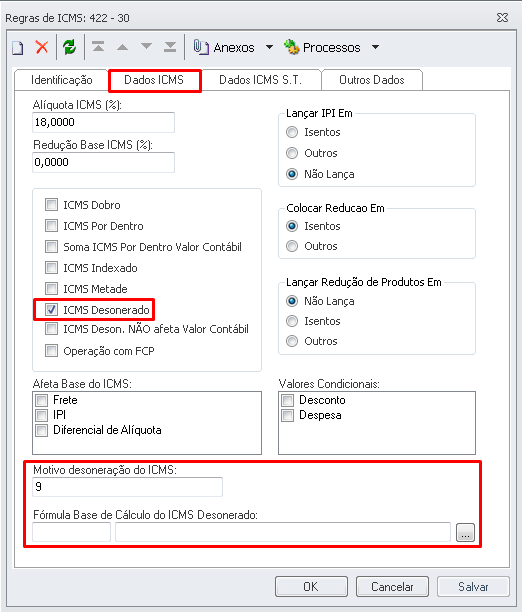The height and width of the screenshot is (612, 522).
Task: Check Desconto in Valores Condicionais
Action: click(287, 400)
